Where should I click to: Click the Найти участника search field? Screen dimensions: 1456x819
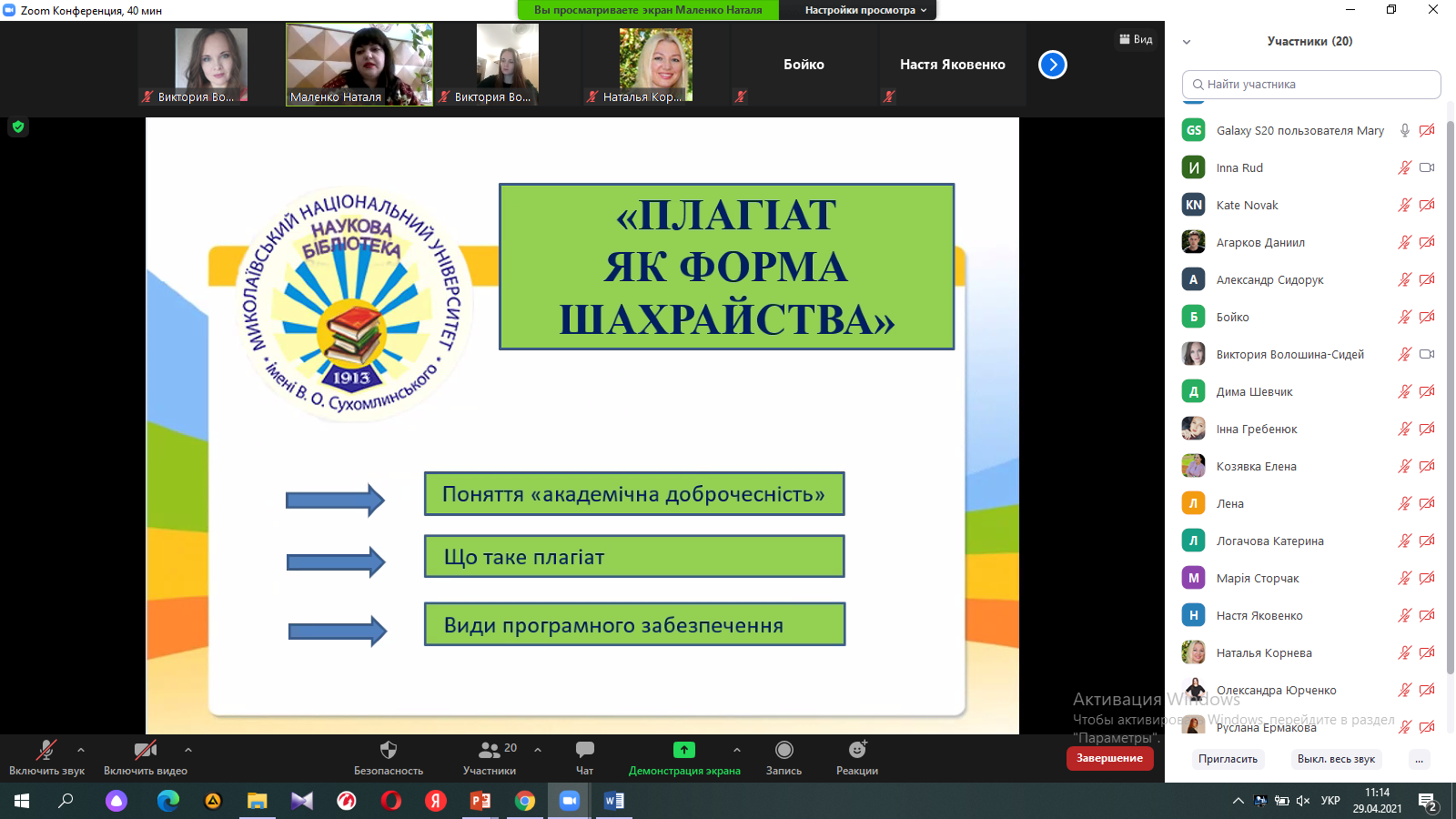point(1310,85)
